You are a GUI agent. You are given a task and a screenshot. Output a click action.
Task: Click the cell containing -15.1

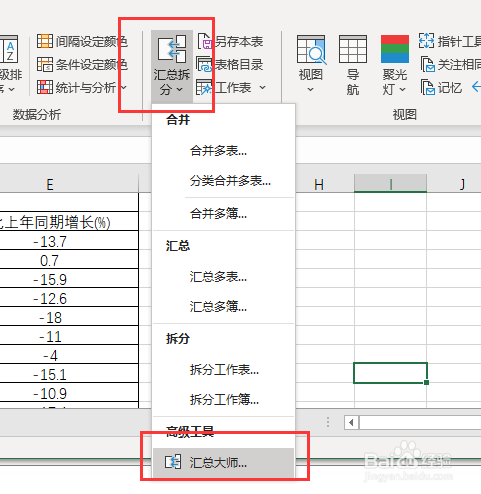pos(69,374)
